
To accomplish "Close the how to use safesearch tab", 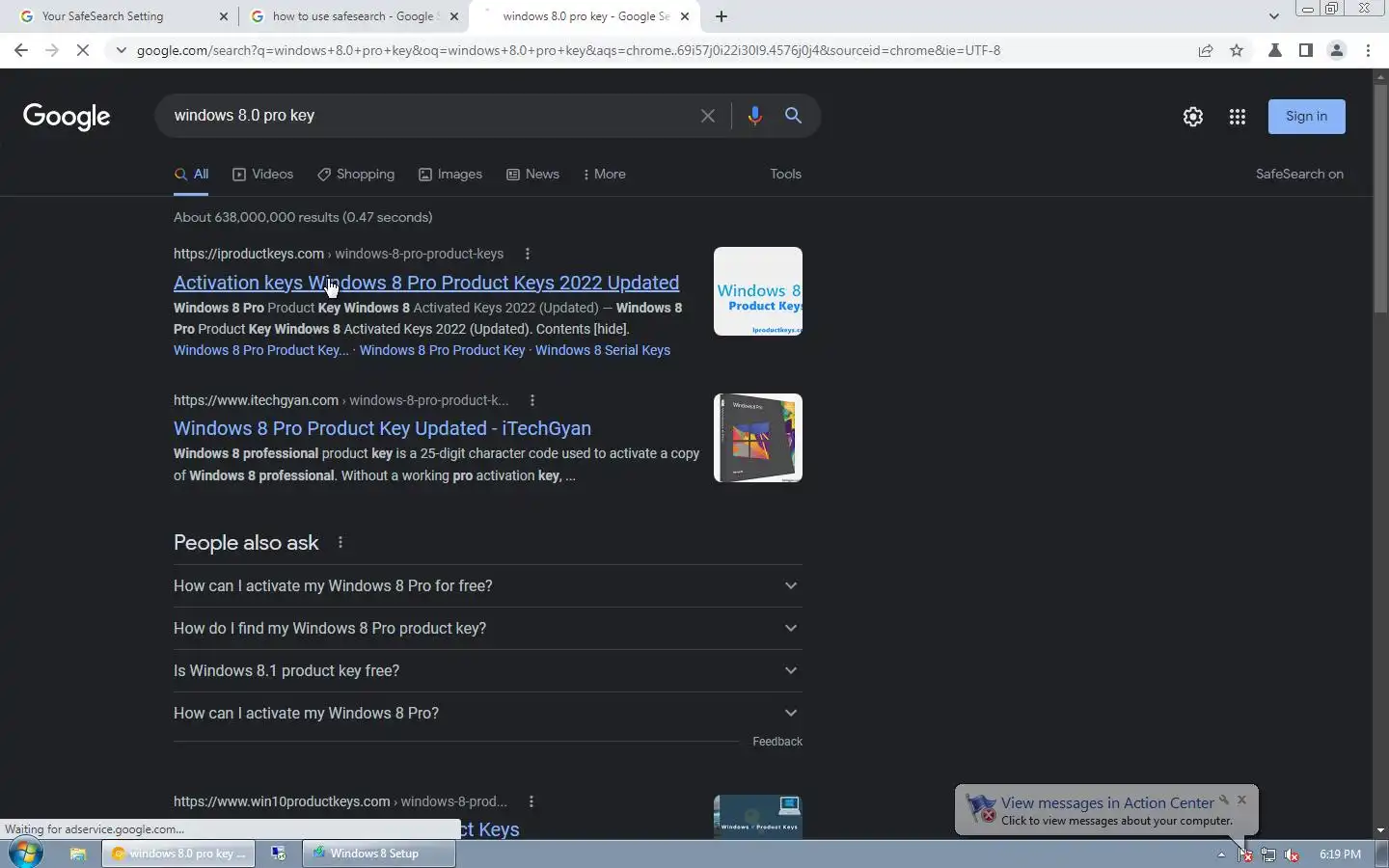I will tap(454, 16).
